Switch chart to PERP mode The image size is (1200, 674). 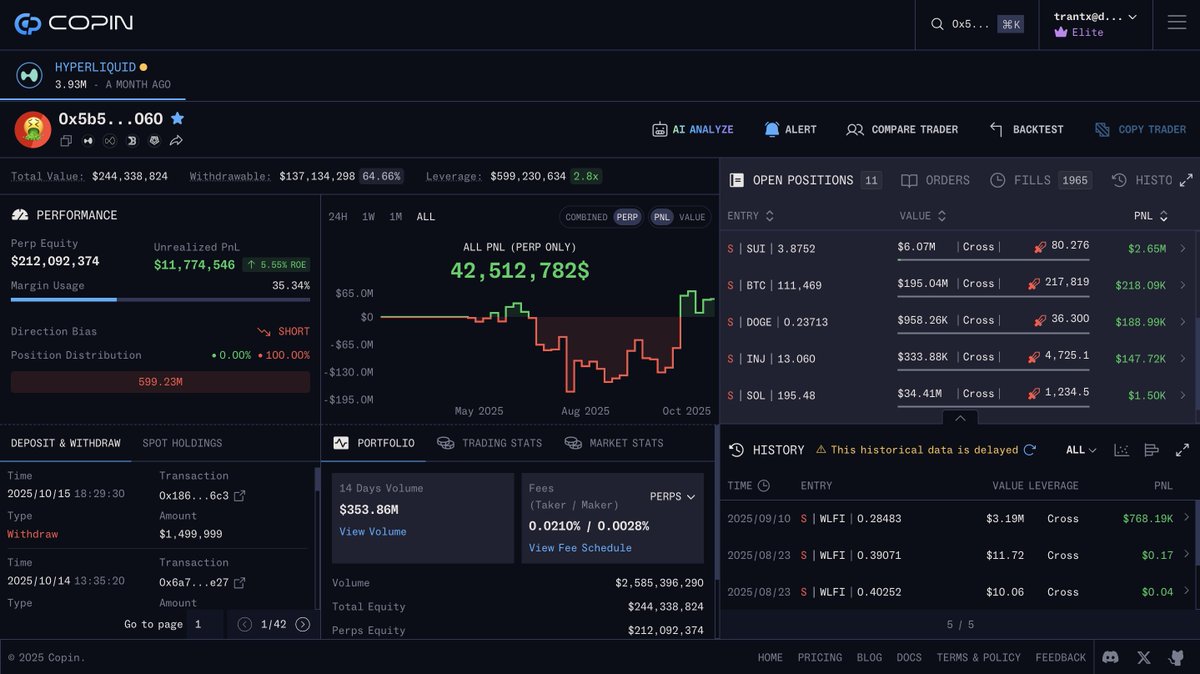[627, 217]
